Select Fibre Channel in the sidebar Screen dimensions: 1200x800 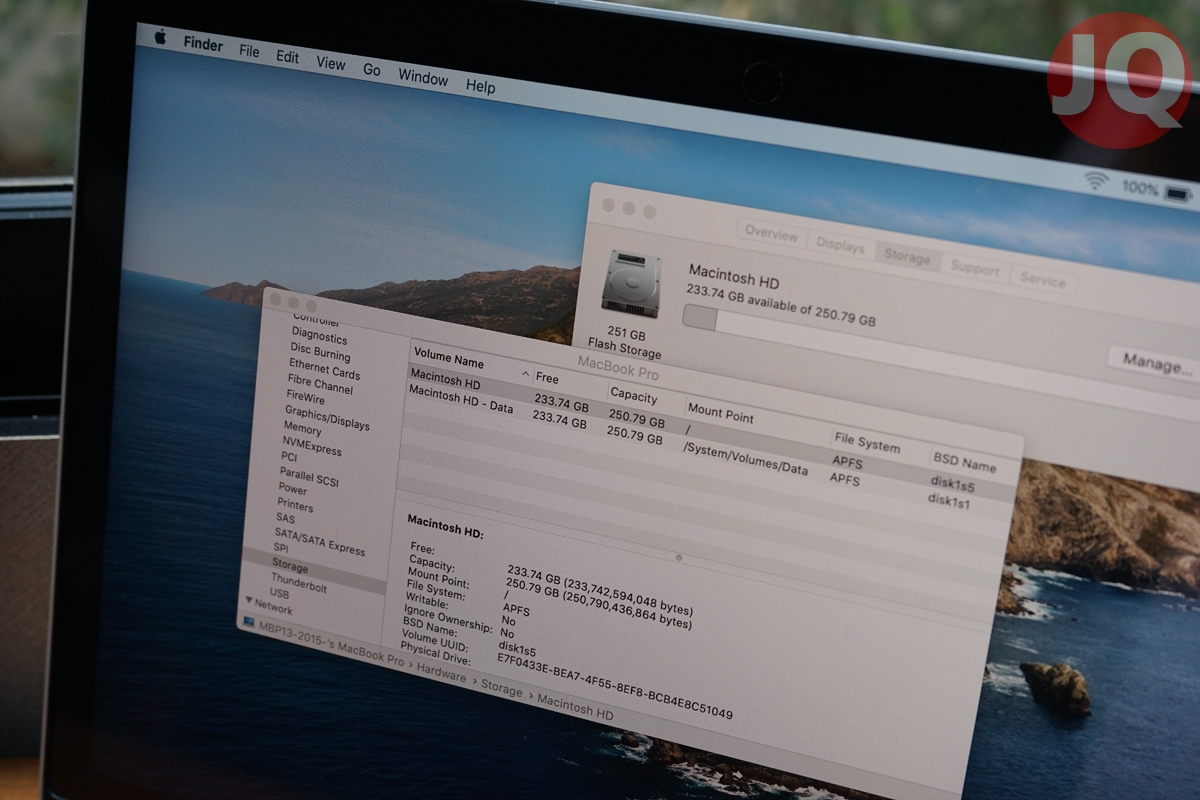[319, 385]
